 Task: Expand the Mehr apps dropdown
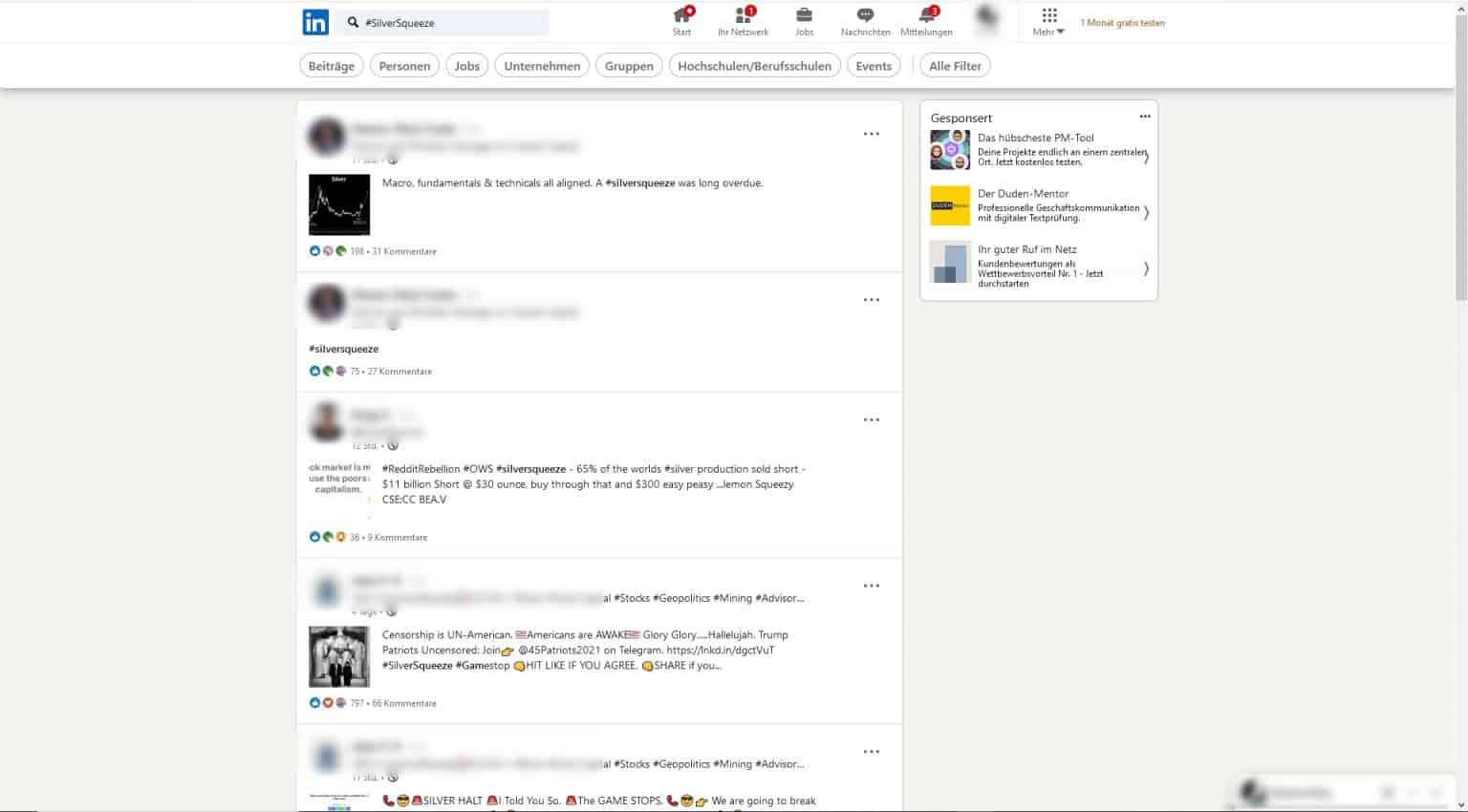1048,22
